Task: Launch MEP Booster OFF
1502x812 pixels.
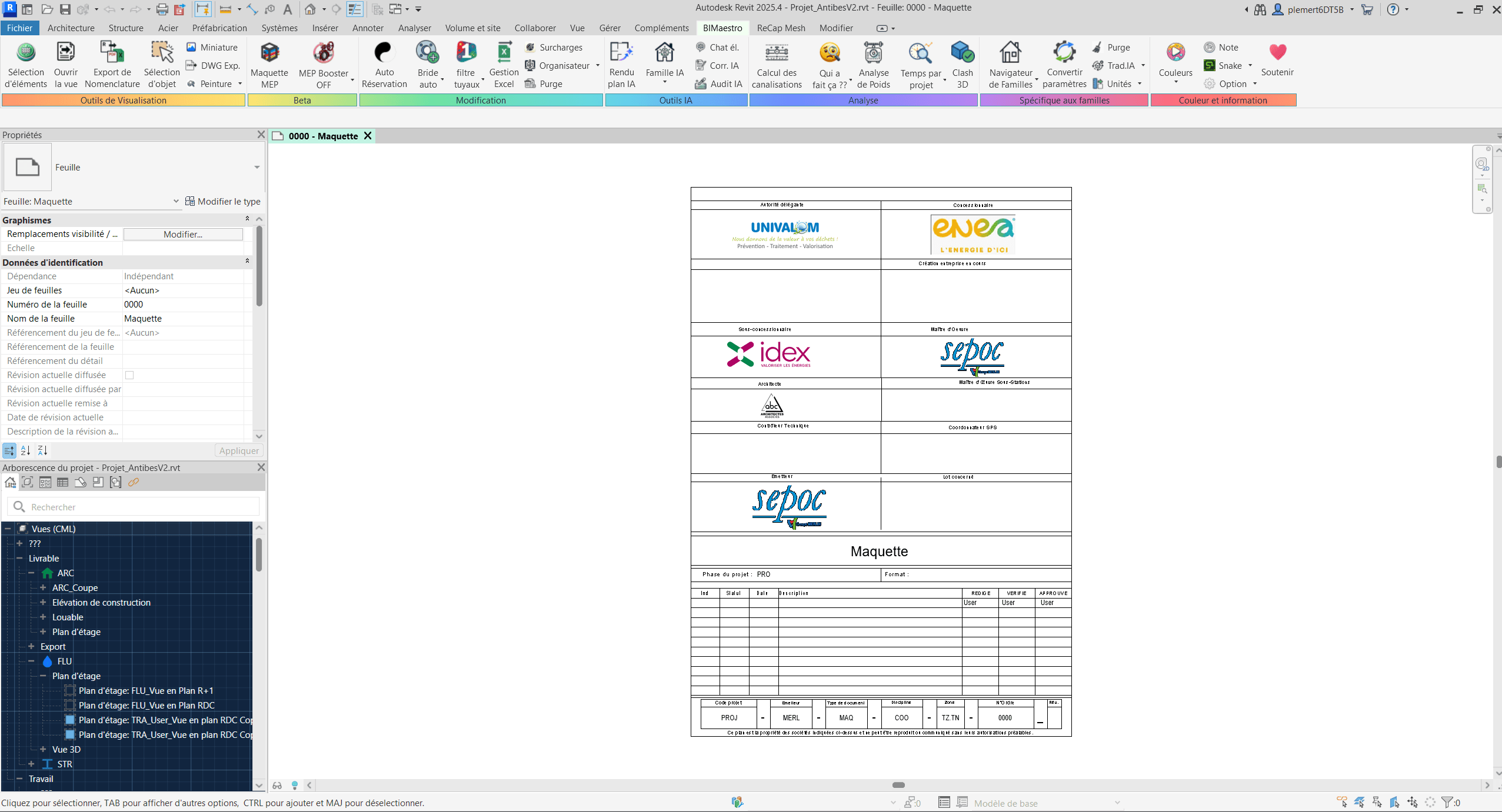Action: pyautogui.click(x=324, y=65)
